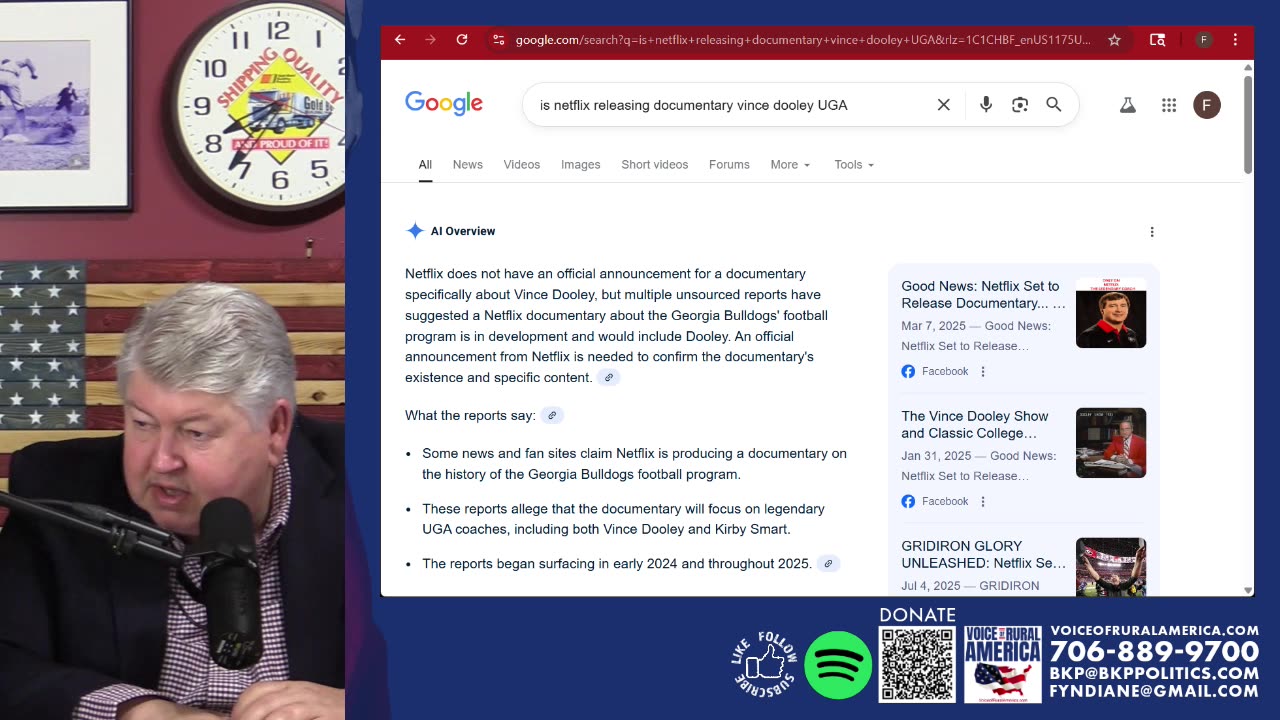Reload the page with the refresh icon
Screen dimensions: 1280x720
[462, 40]
